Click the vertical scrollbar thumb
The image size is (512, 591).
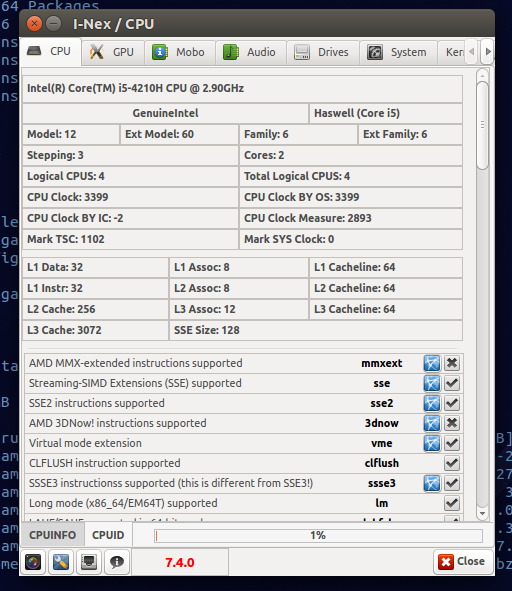(482, 125)
